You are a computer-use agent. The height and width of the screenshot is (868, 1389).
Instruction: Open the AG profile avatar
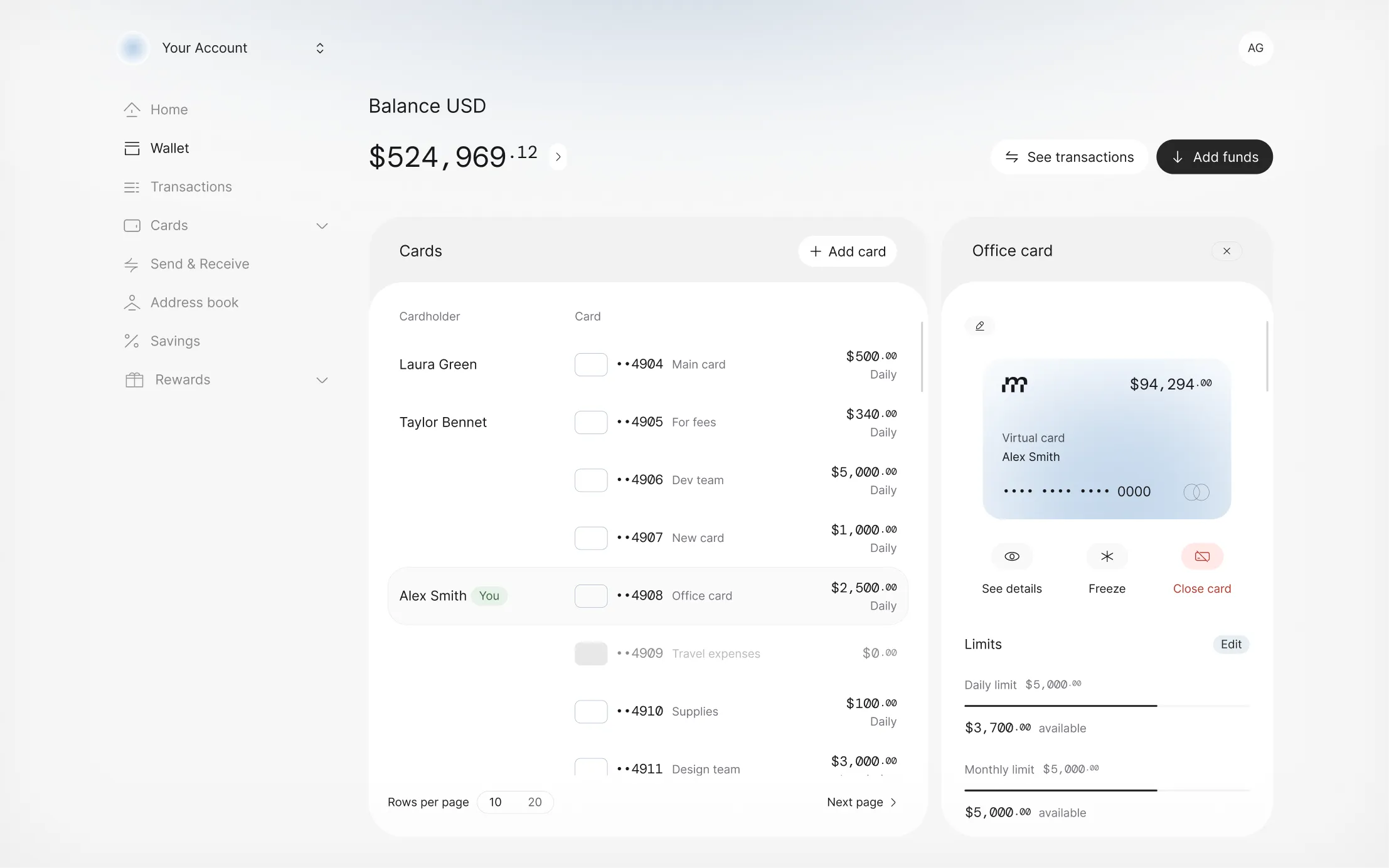point(1255,48)
